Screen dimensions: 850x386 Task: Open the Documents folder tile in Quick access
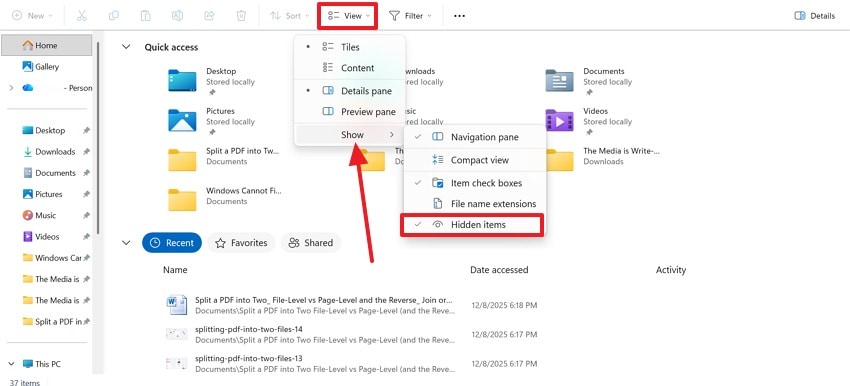pyautogui.click(x=589, y=81)
